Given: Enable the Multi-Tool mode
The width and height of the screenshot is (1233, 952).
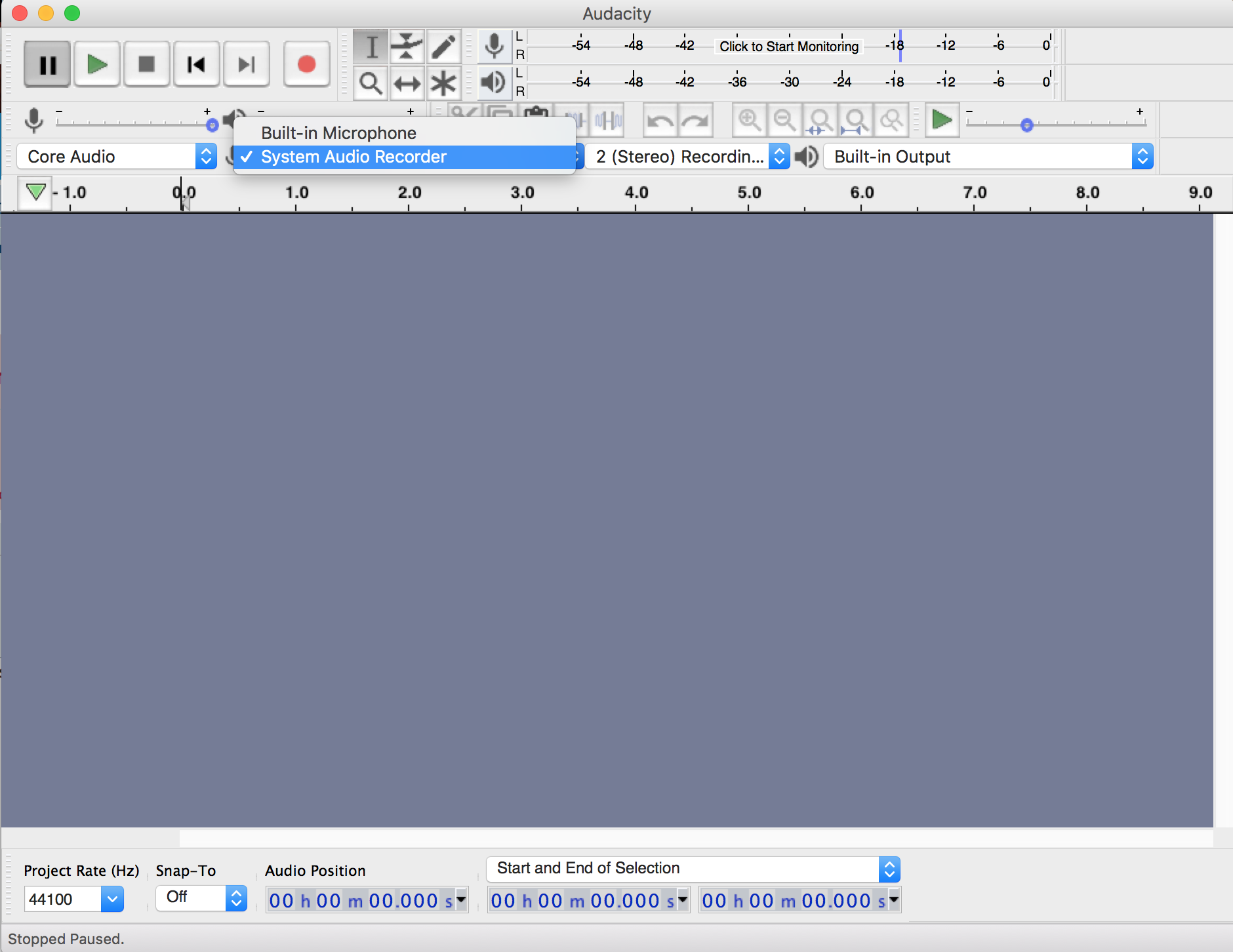Looking at the screenshot, I should point(444,83).
